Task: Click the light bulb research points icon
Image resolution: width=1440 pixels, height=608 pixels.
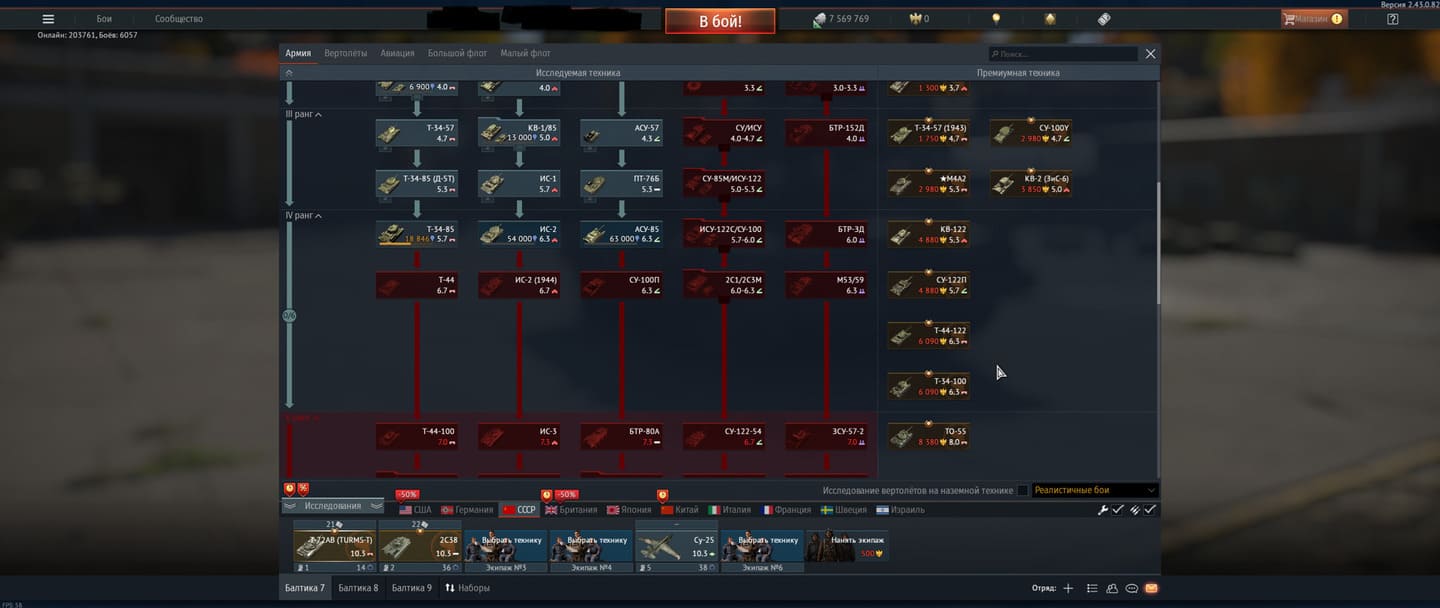Action: coord(995,19)
